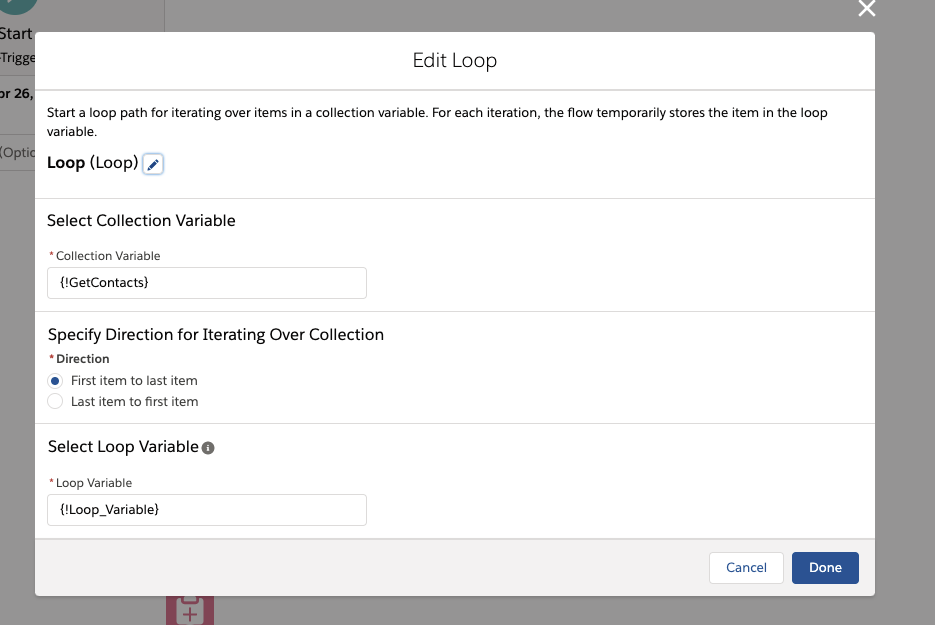Viewport: 935px width, 625px height.
Task: Click the 'First item to last item' label text
Action: [134, 380]
